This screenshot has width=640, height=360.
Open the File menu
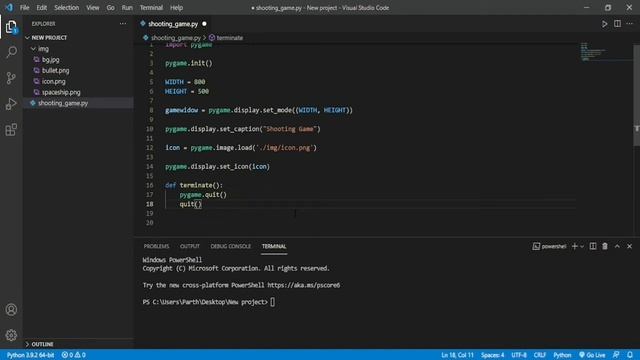tap(24, 8)
